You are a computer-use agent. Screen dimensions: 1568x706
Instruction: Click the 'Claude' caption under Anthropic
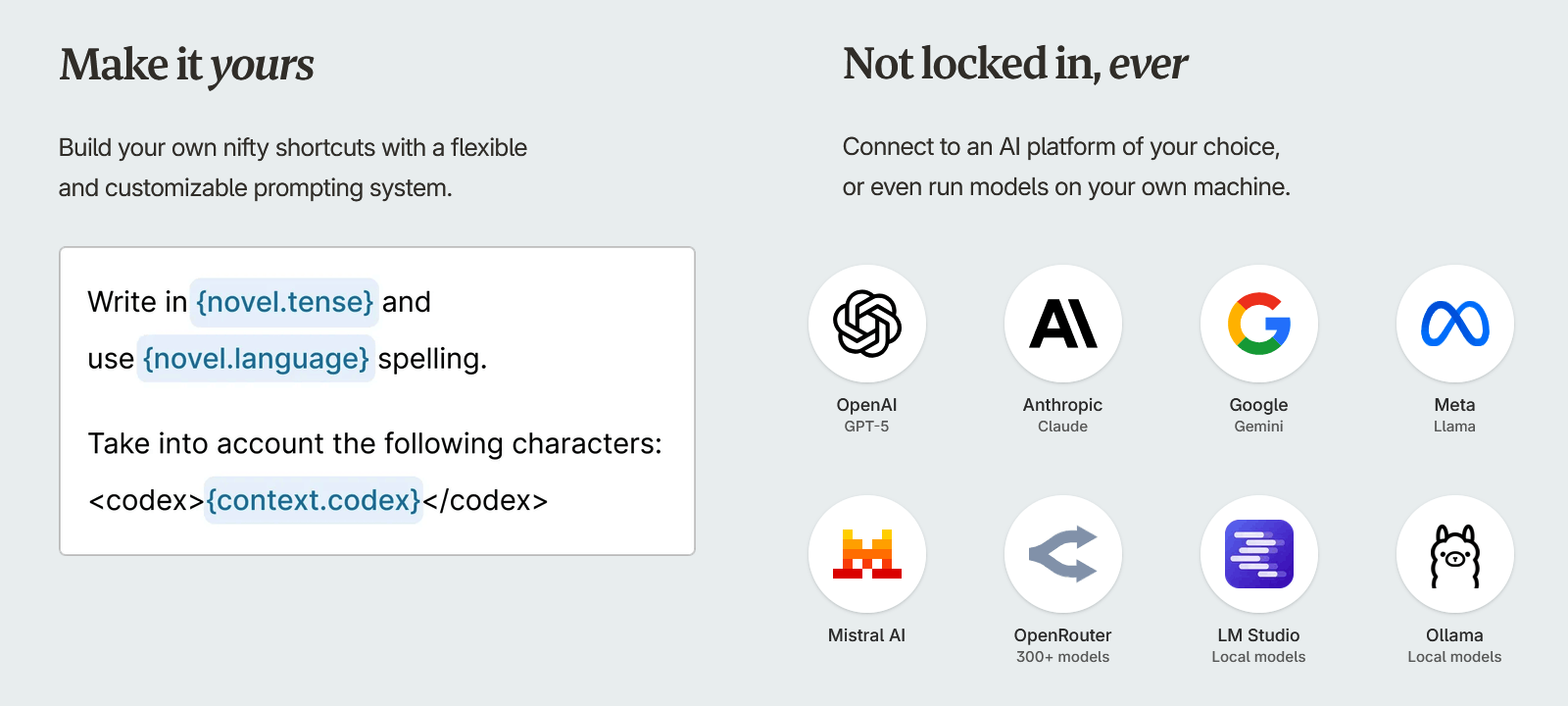tap(1062, 427)
